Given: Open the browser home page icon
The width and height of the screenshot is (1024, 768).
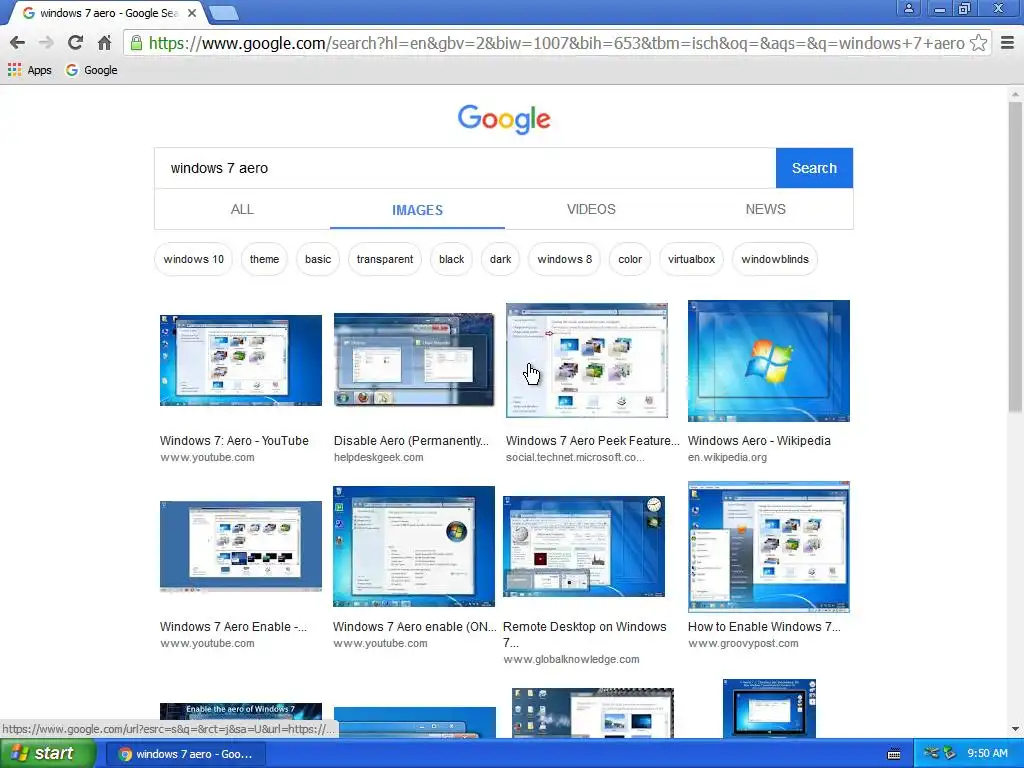Looking at the screenshot, I should (x=104, y=43).
